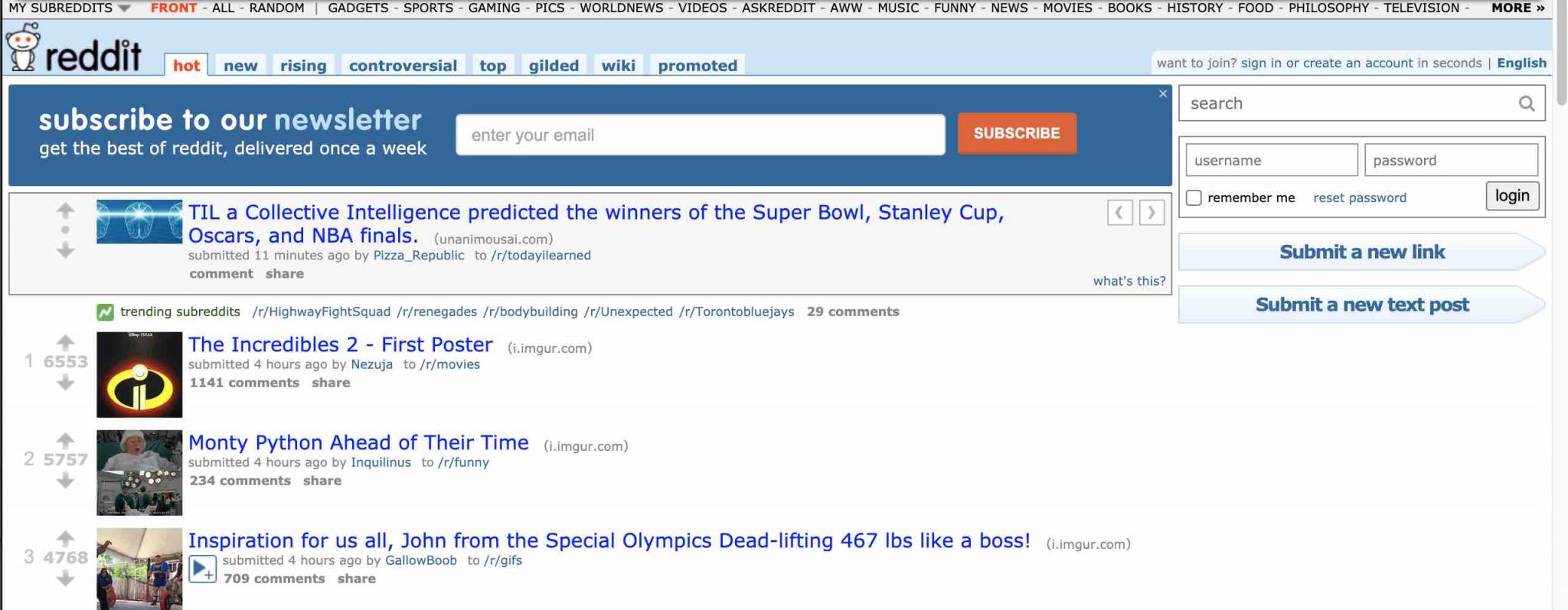Enable the remember me checkbox
This screenshot has height=610, width=1568.
(x=1194, y=197)
